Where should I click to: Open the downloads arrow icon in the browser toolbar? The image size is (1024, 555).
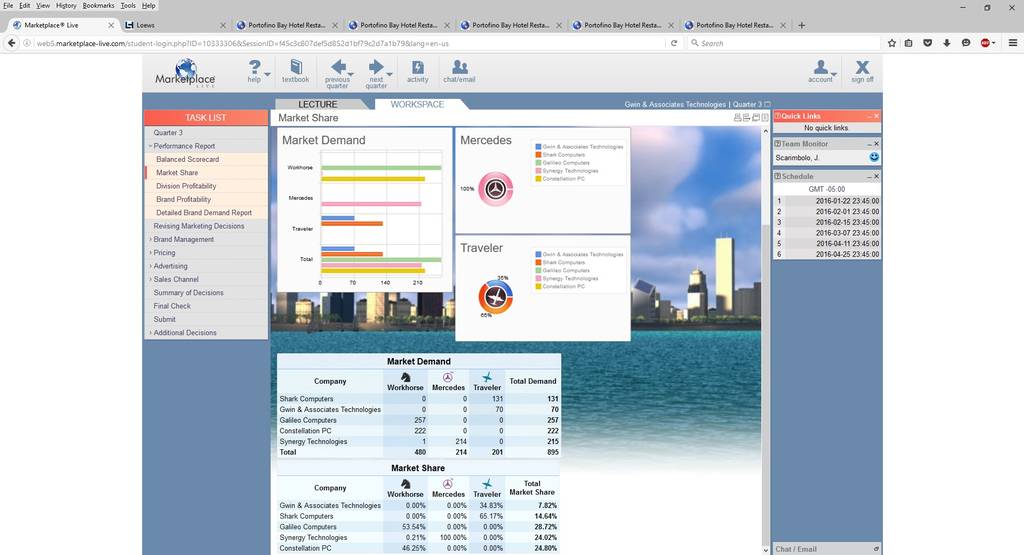(946, 43)
